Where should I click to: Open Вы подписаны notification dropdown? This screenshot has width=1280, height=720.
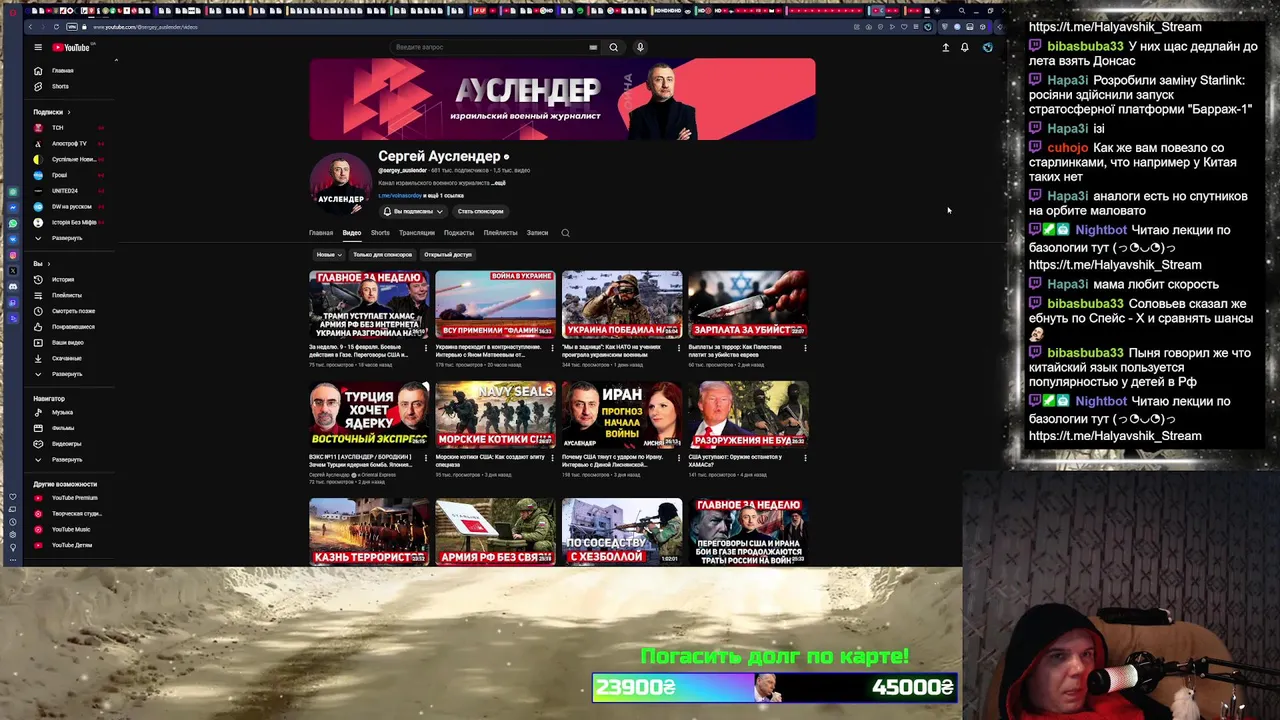pos(413,211)
